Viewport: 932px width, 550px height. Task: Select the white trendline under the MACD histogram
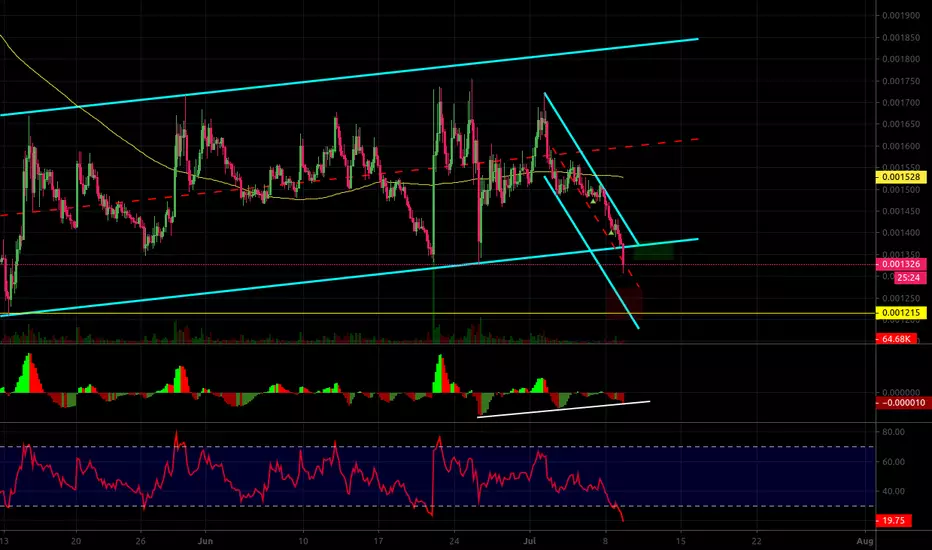click(563, 409)
